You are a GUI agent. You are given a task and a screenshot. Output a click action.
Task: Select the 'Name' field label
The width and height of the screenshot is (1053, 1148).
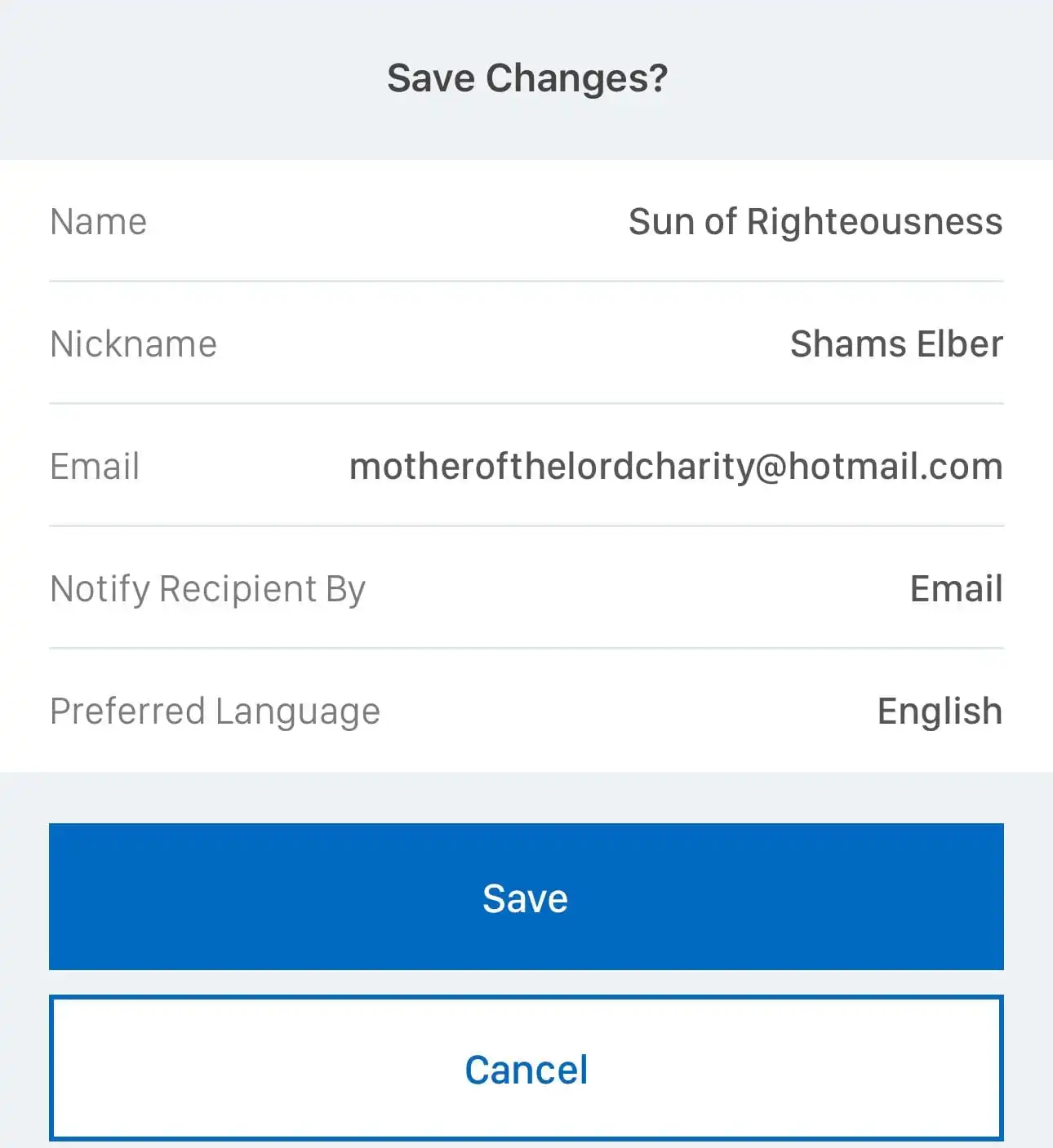tap(99, 222)
